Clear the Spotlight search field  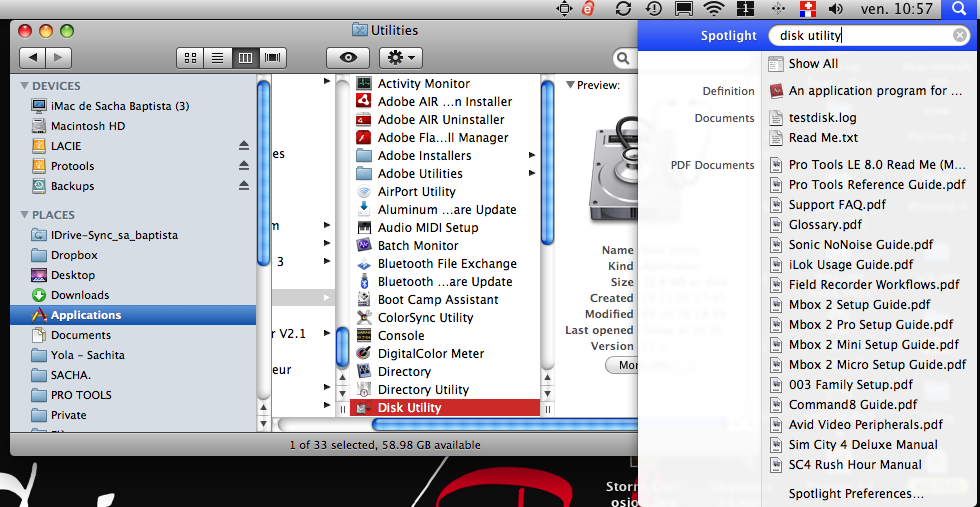point(959,36)
